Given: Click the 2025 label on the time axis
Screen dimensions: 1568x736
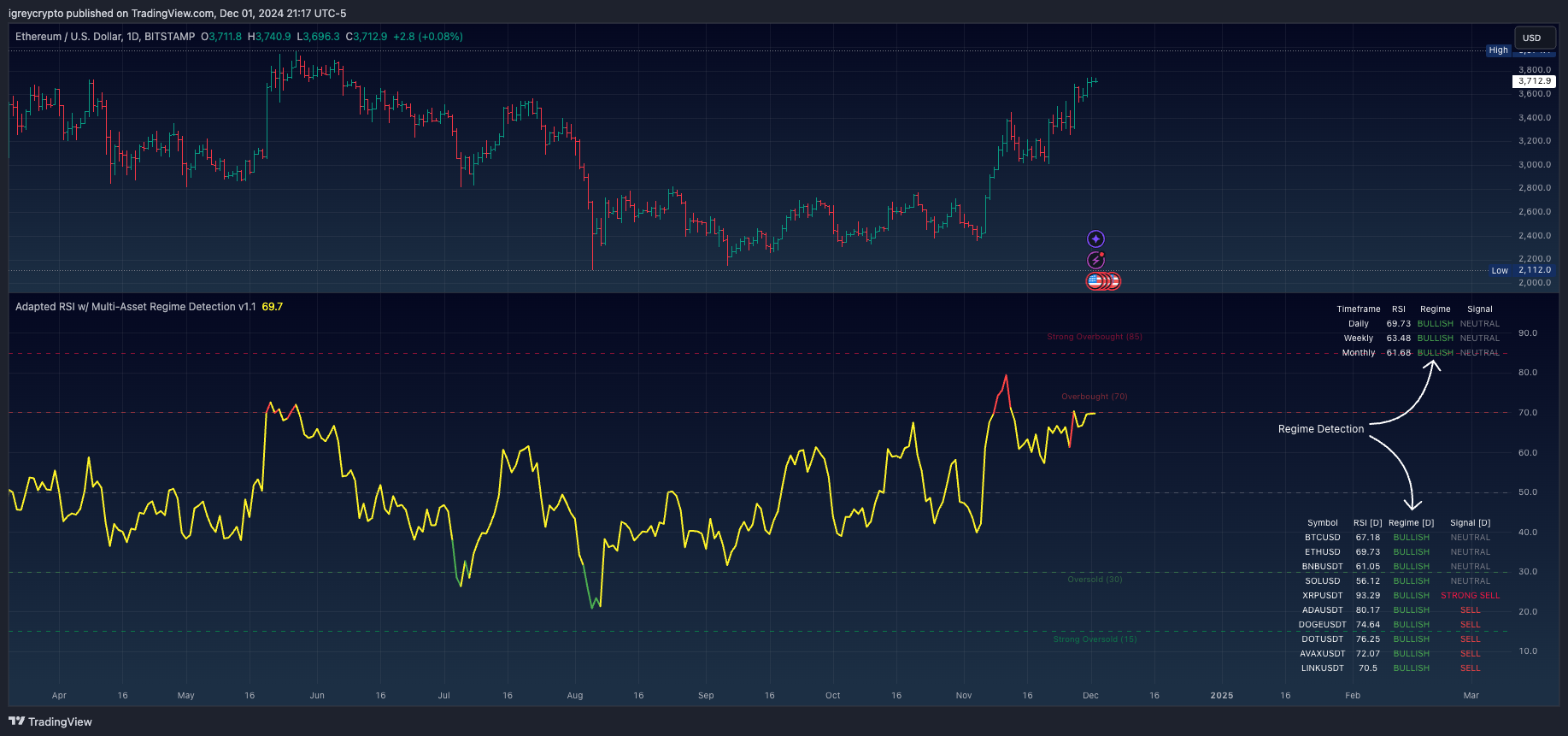Looking at the screenshot, I should point(1222,696).
